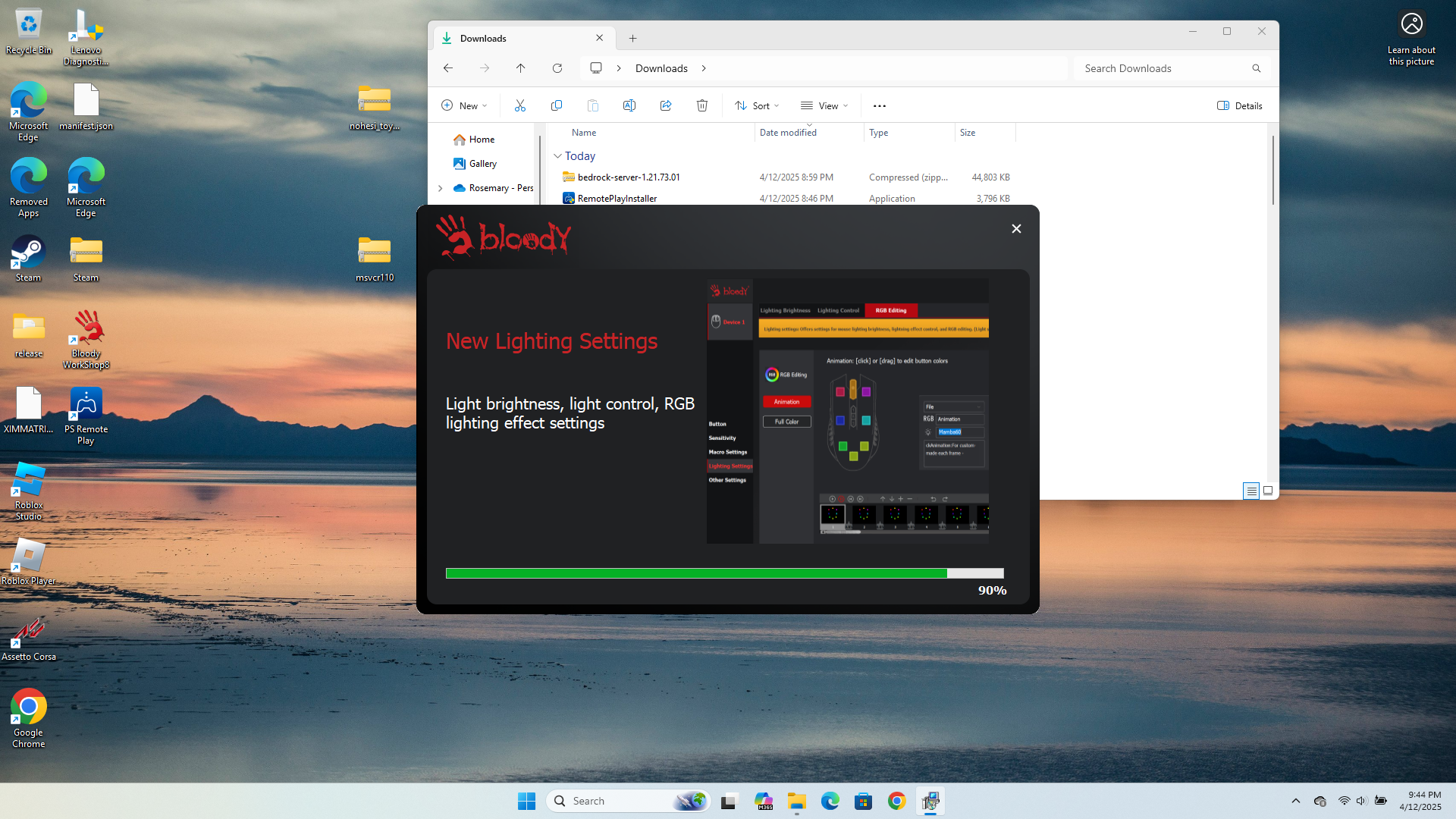Open the View dropdown menu

click(x=824, y=105)
